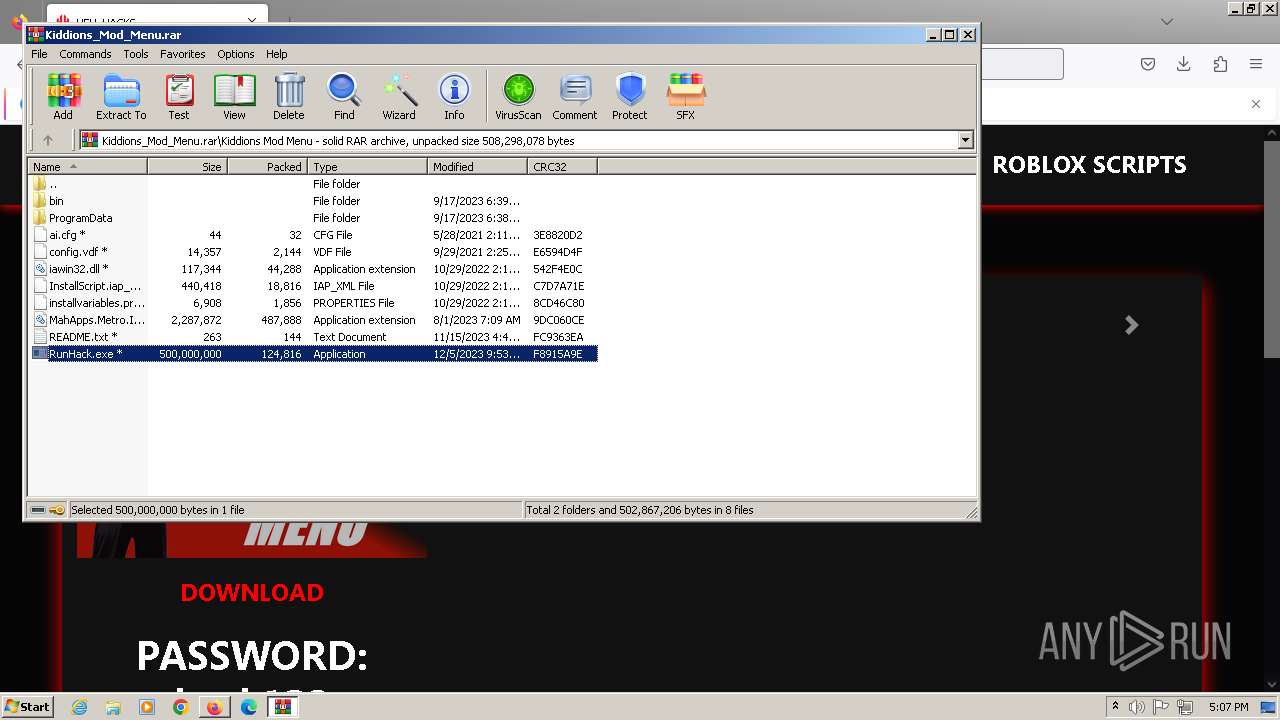Open browser hamburger menu
This screenshot has width=1280, height=720.
(x=1256, y=64)
